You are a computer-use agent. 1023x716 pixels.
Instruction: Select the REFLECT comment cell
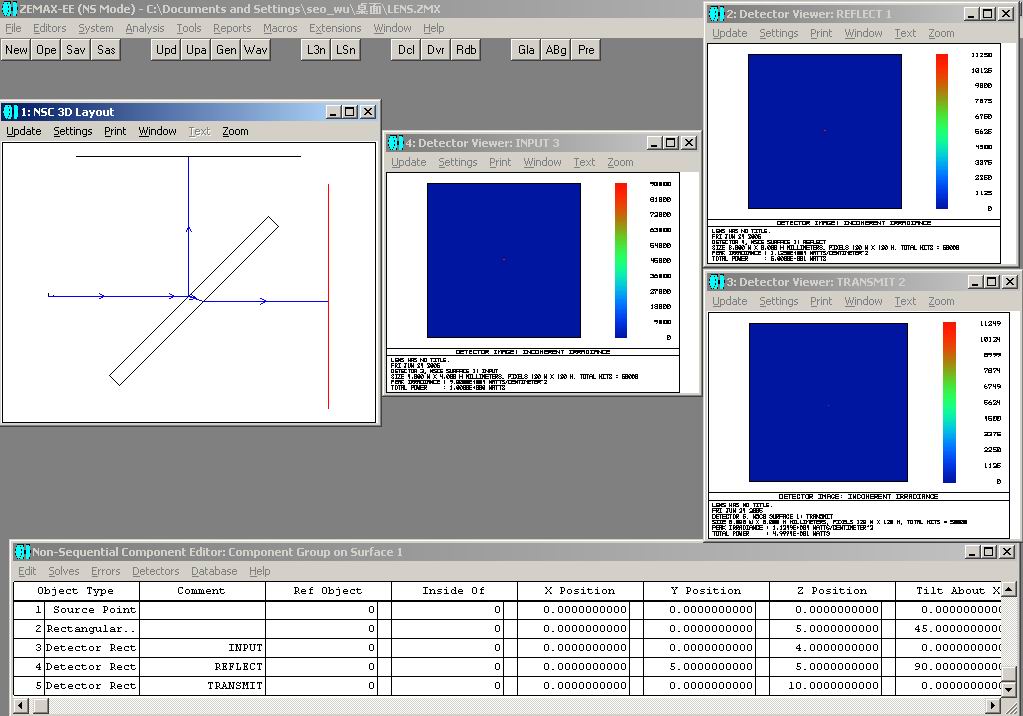202,666
